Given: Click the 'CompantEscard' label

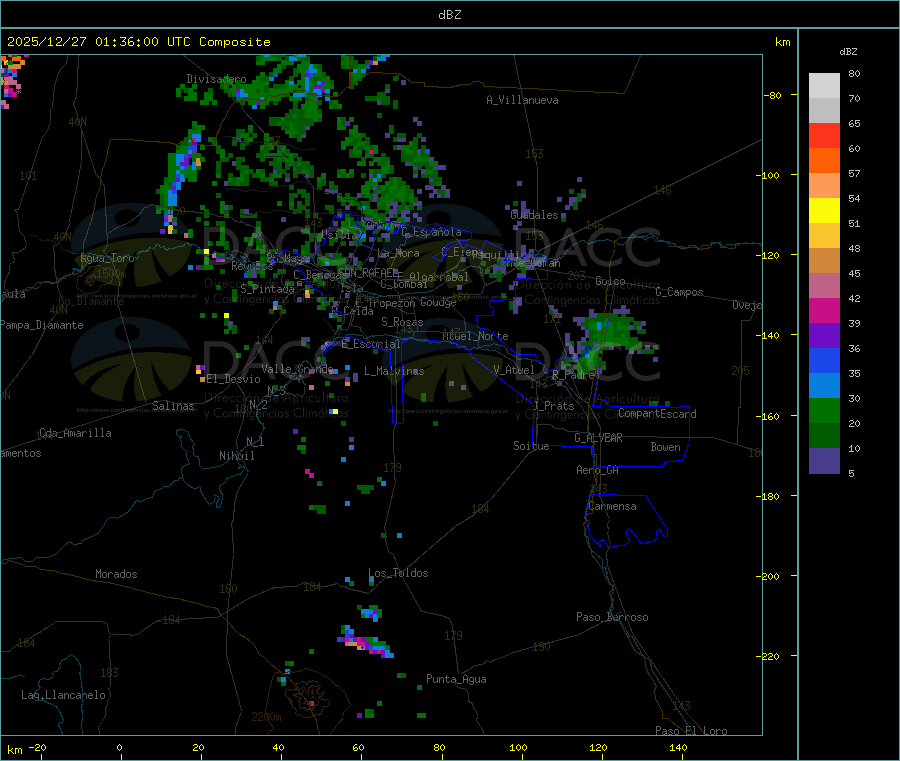Looking at the screenshot, I should pyautogui.click(x=657, y=414).
